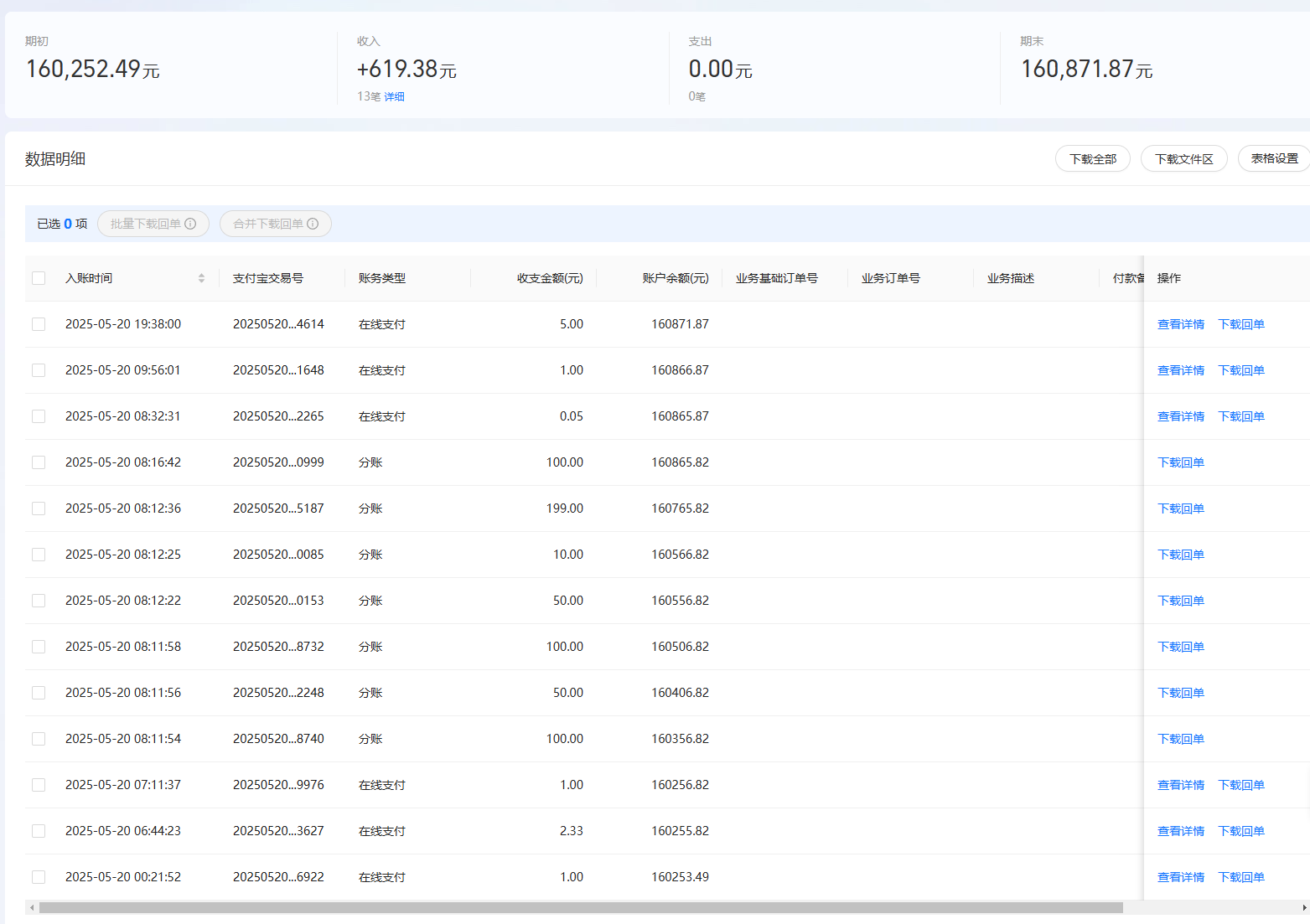Viewport: 1310px width, 924px height.
Task: Click the amount cell 199.00
Action: 565,508
